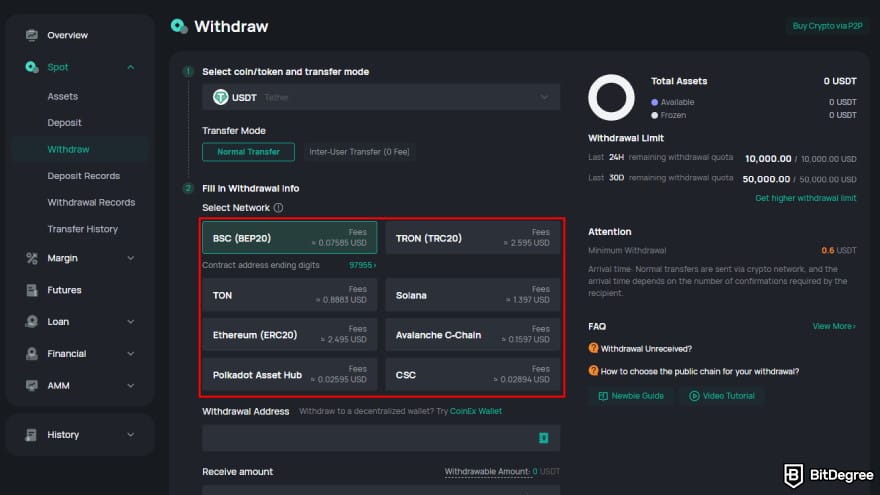This screenshot has height=495, width=880.
Task: Open Withdraw in the Spot menu
Action: point(68,149)
